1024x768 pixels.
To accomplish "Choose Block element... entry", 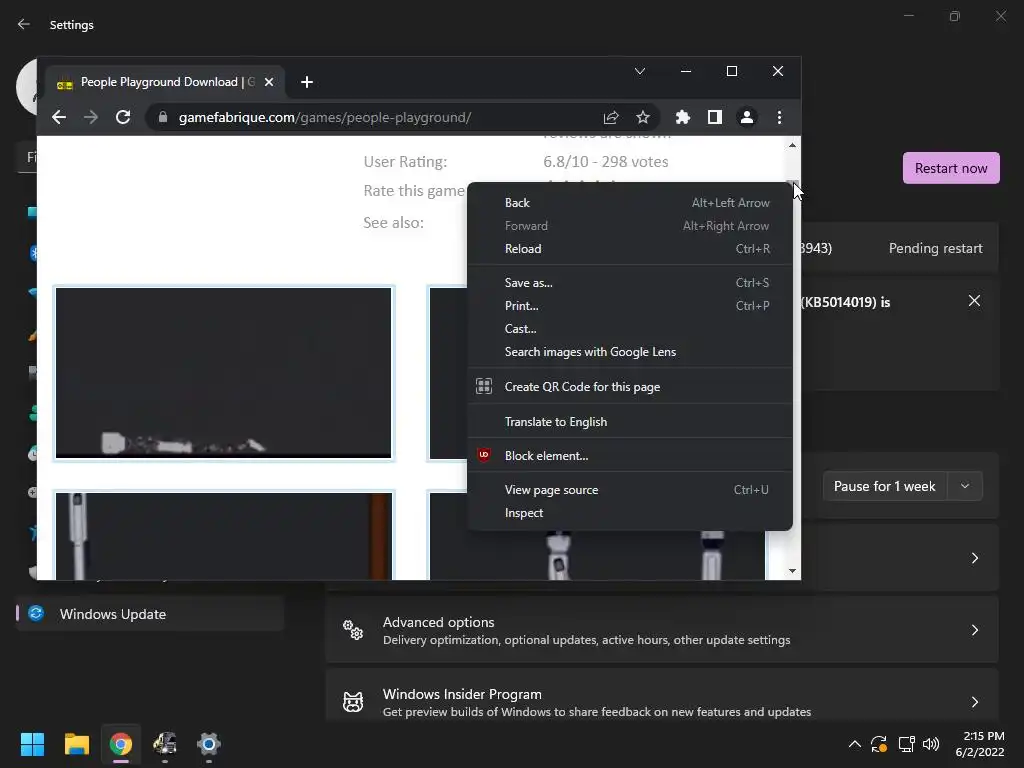I will click(x=630, y=456).
